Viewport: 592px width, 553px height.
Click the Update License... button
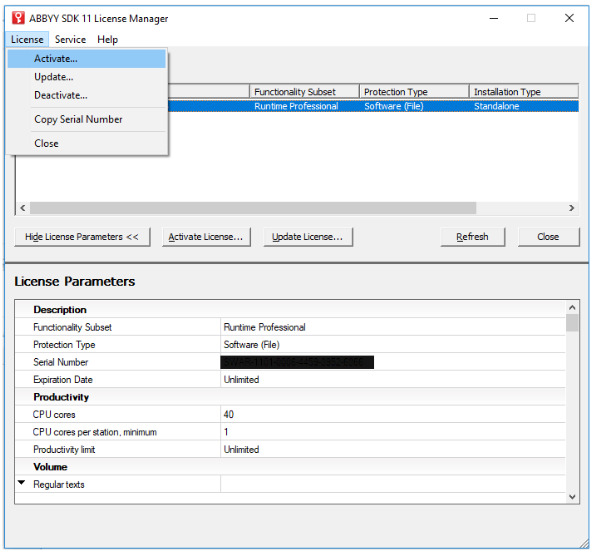tap(308, 237)
